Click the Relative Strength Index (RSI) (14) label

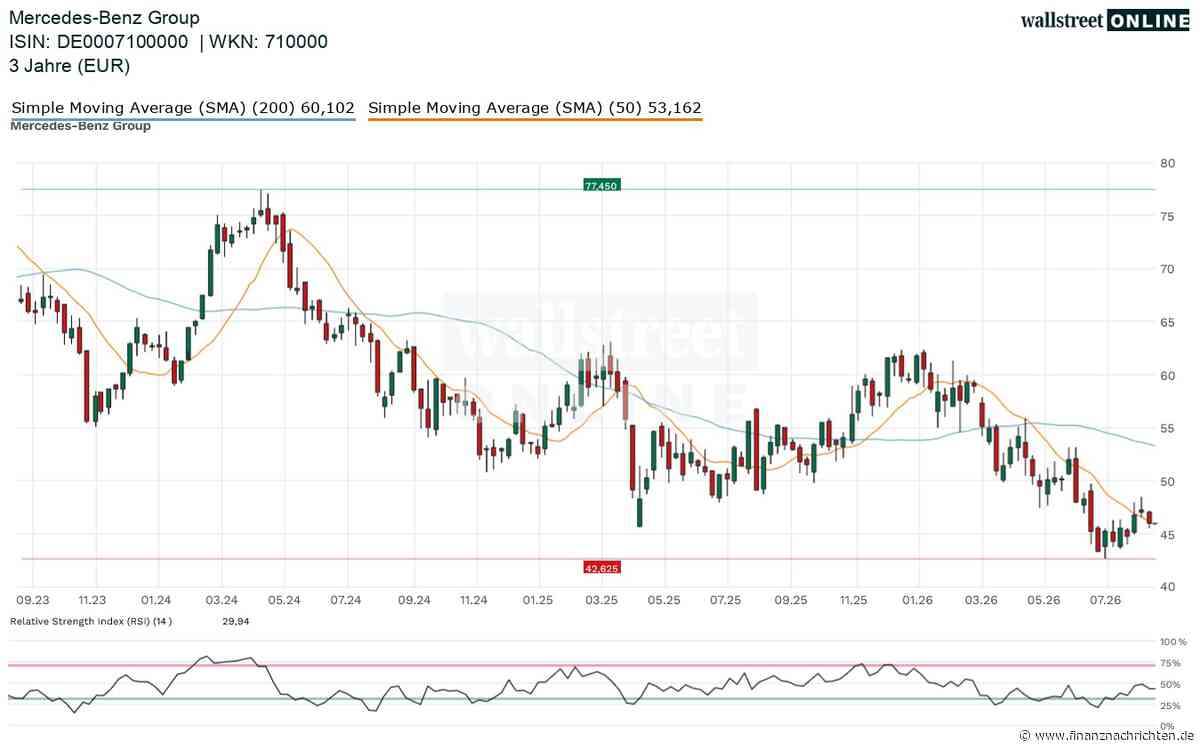click(91, 621)
